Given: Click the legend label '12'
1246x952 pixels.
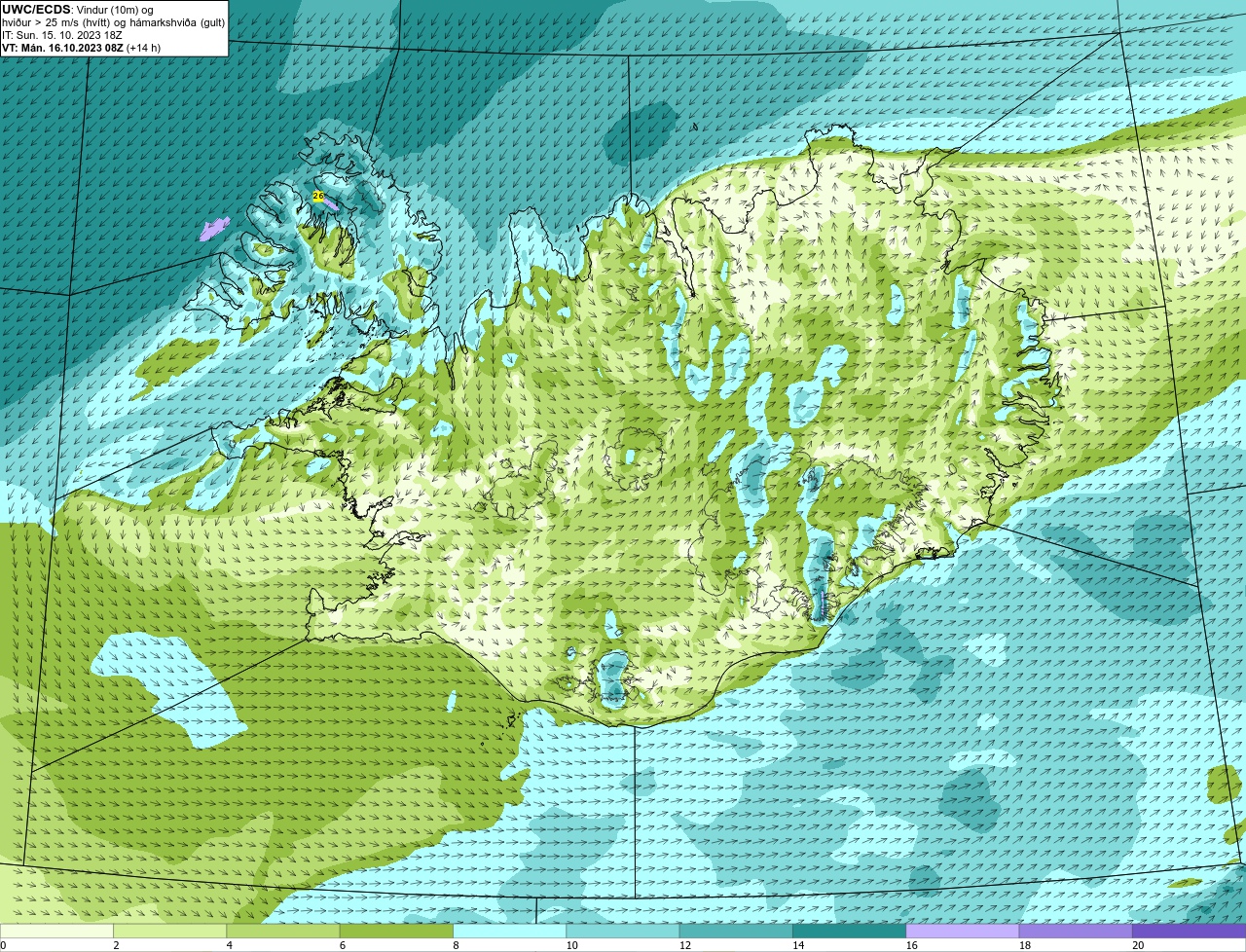Looking at the screenshot, I should [684, 945].
